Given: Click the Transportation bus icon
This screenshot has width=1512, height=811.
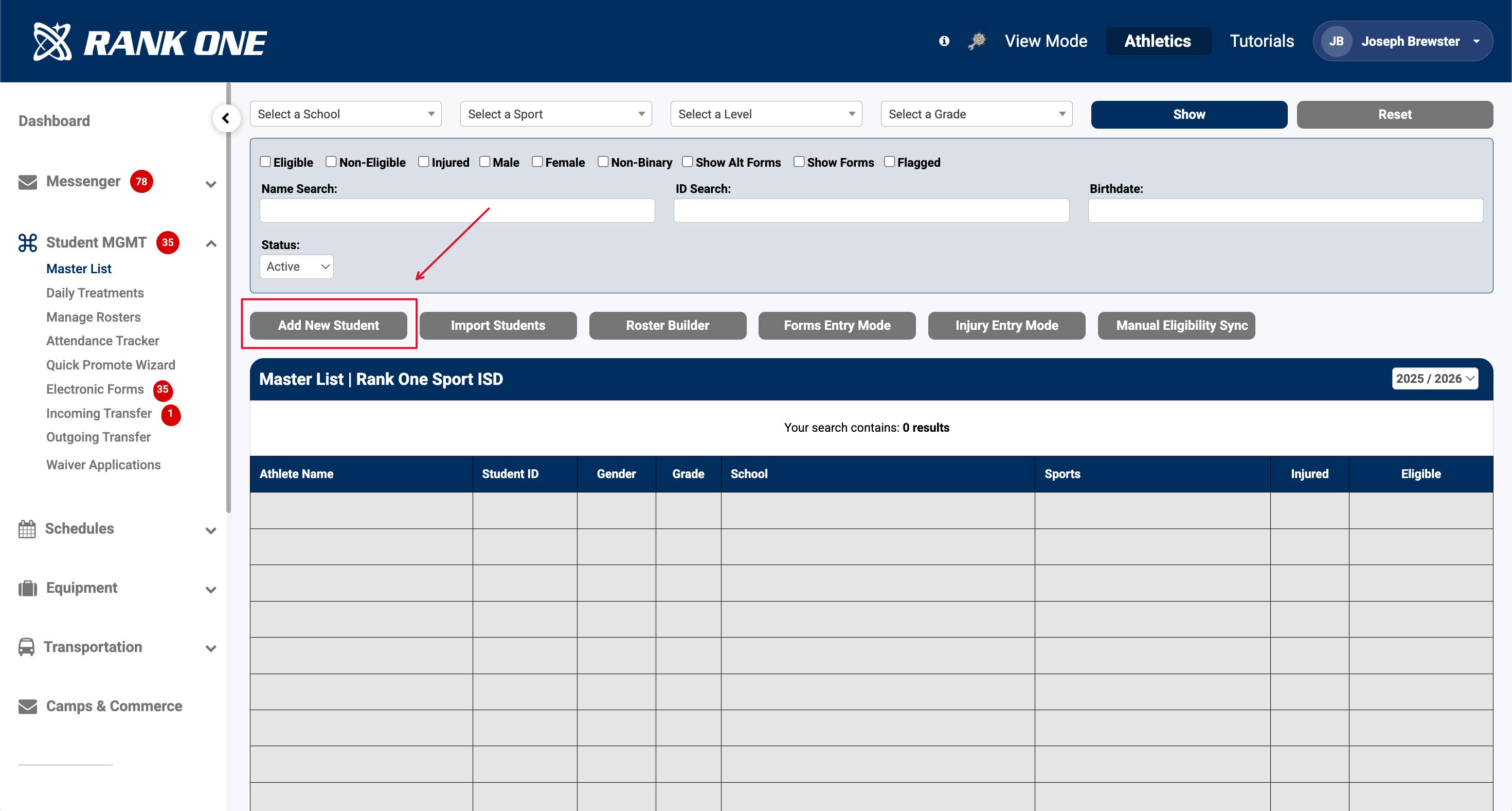Looking at the screenshot, I should [26, 647].
